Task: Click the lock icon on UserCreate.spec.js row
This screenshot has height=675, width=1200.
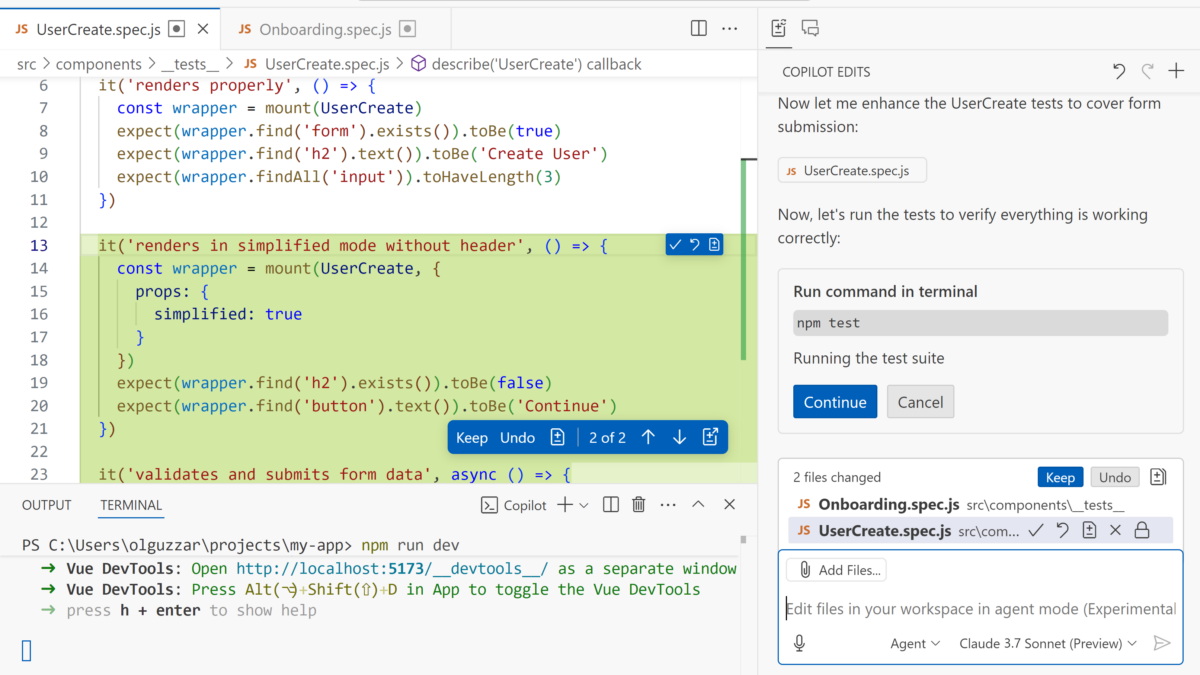Action: point(1142,530)
